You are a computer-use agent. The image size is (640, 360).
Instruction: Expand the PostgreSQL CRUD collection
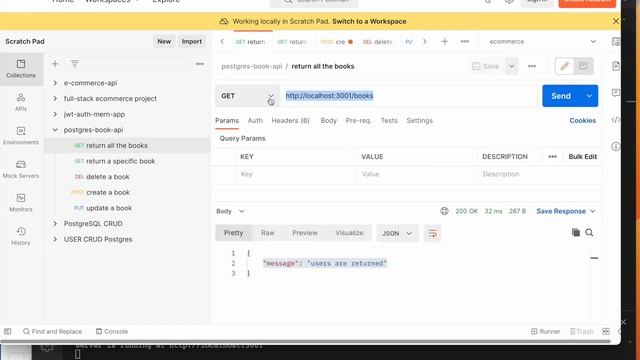click(55, 224)
